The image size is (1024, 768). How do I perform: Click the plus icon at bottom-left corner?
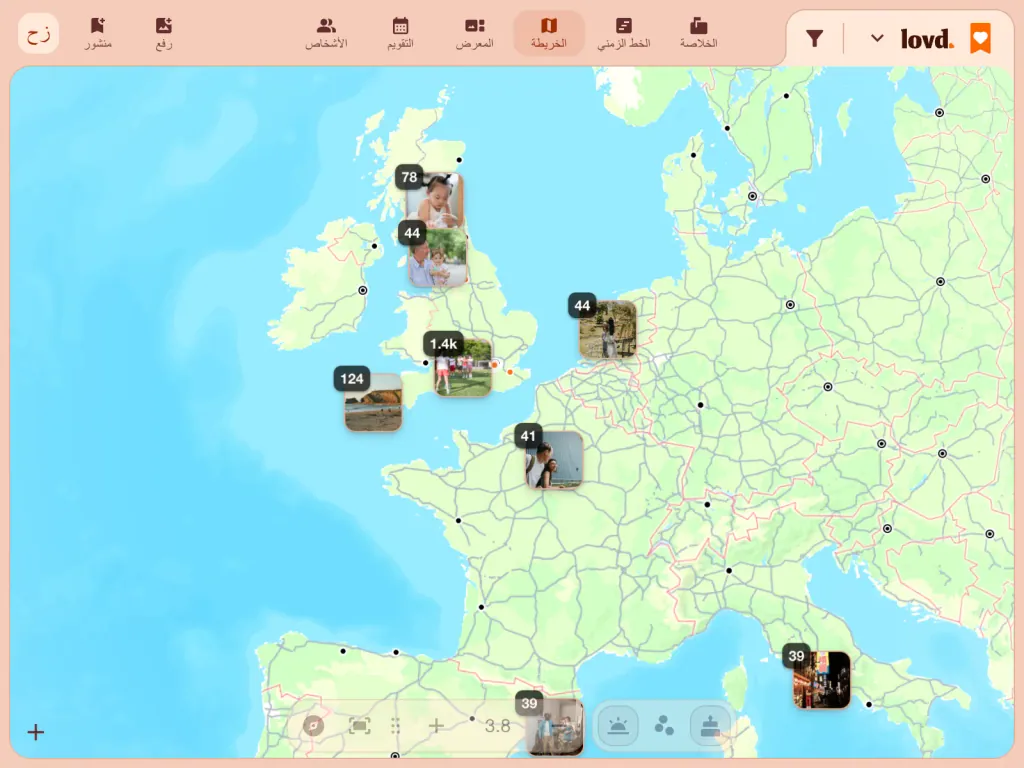pyautogui.click(x=36, y=732)
